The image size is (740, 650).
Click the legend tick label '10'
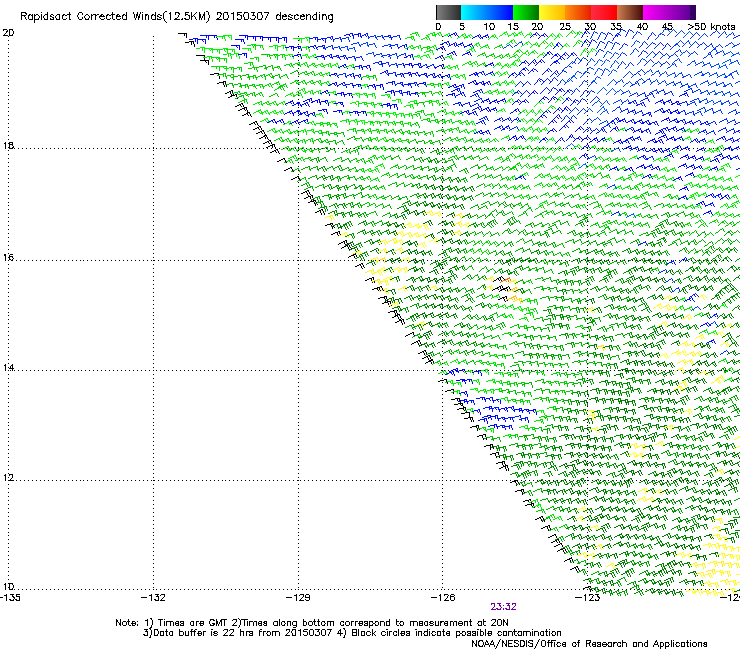[x=489, y=27]
